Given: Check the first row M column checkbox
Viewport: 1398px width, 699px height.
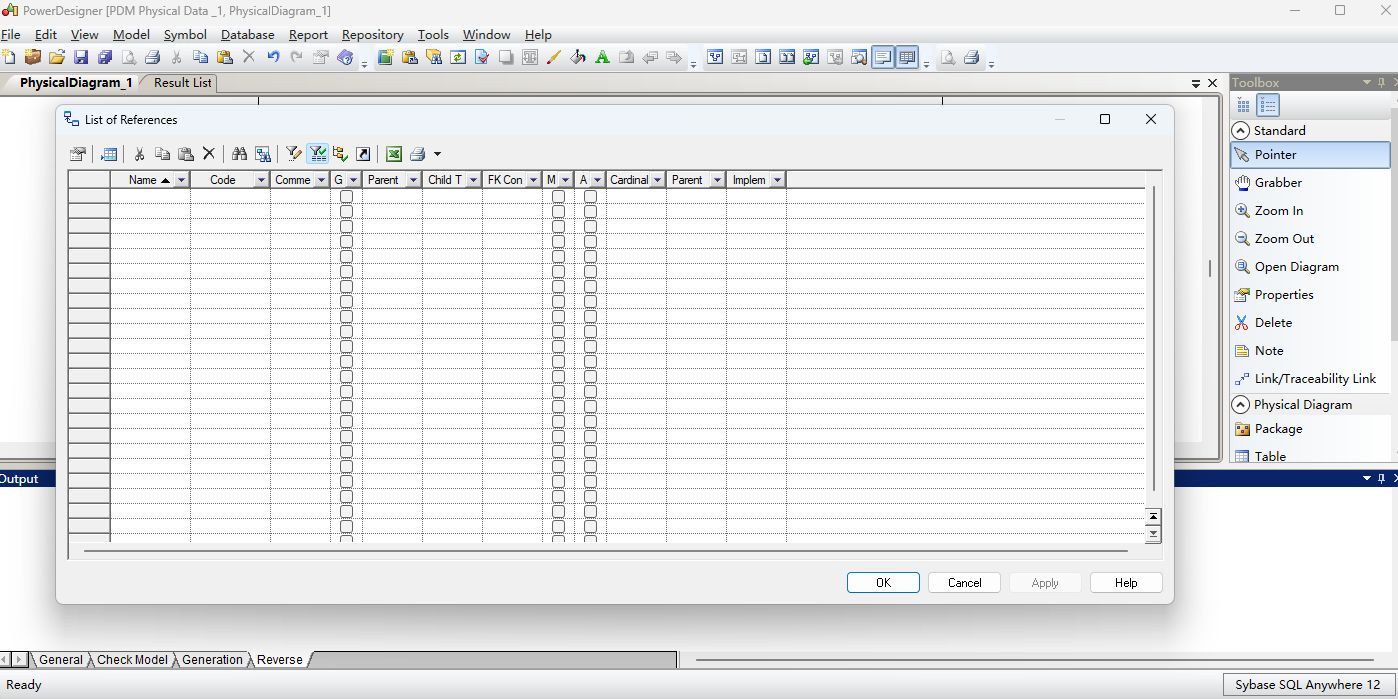Looking at the screenshot, I should coord(558,197).
